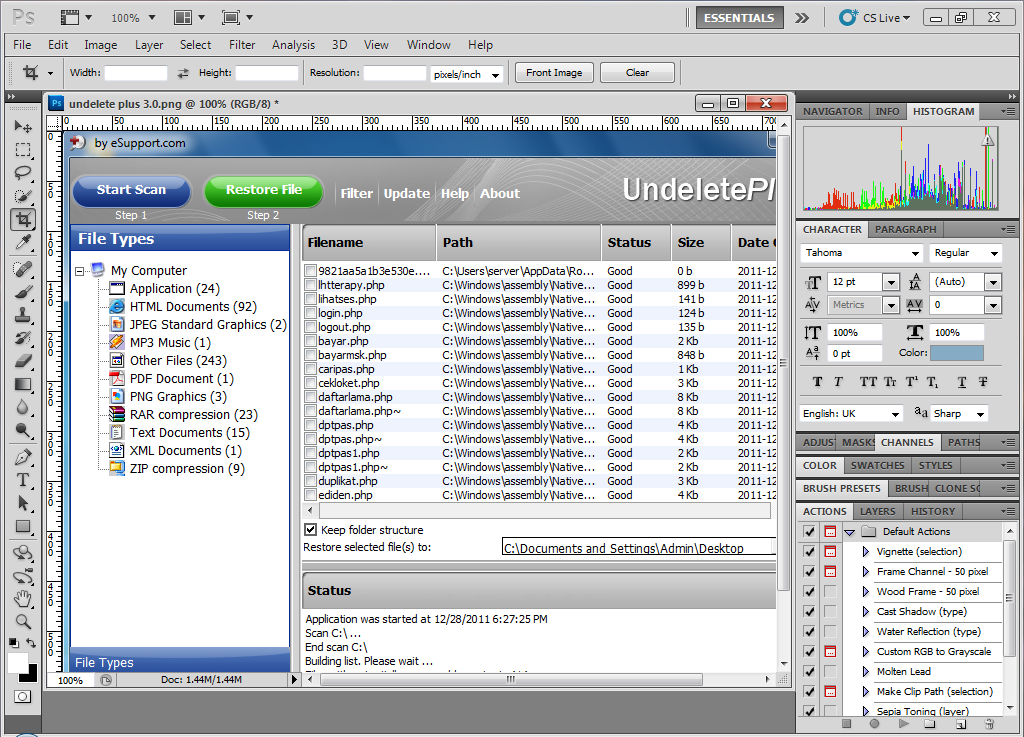Expand the Sepia Toning (layer) action
Screen dimensions: 1024x737
[866, 712]
